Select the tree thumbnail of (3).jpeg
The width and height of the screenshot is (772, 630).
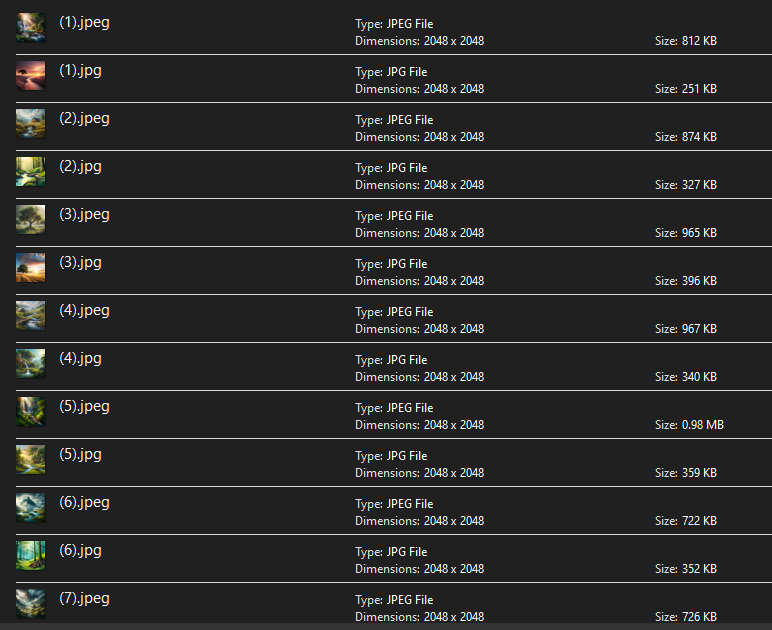tap(31, 220)
